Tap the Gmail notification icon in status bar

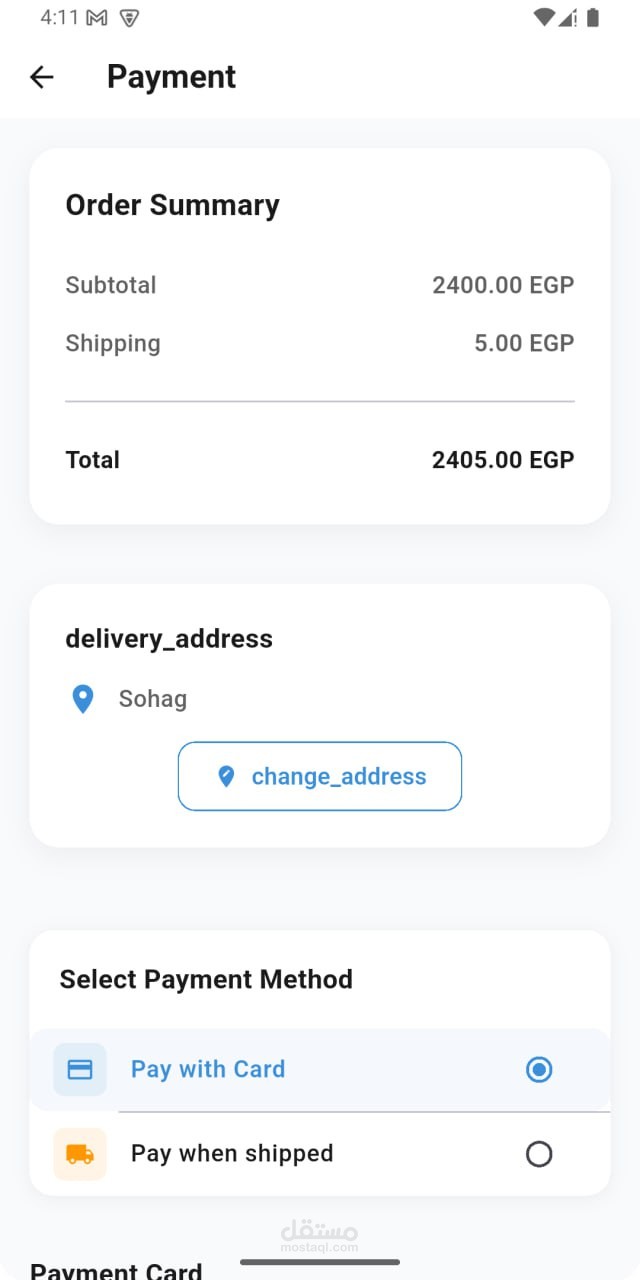coord(97,18)
